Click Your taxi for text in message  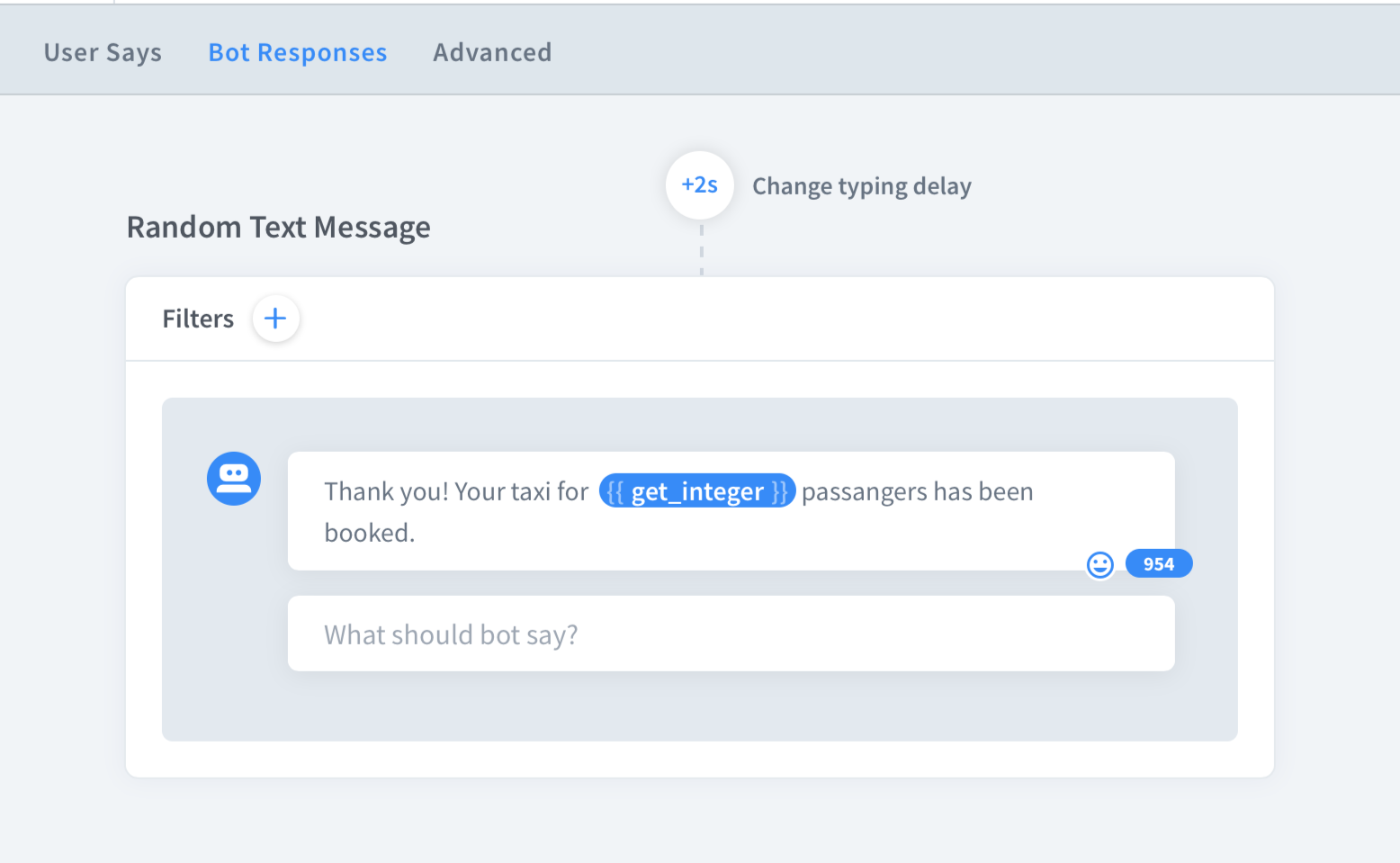(x=521, y=491)
